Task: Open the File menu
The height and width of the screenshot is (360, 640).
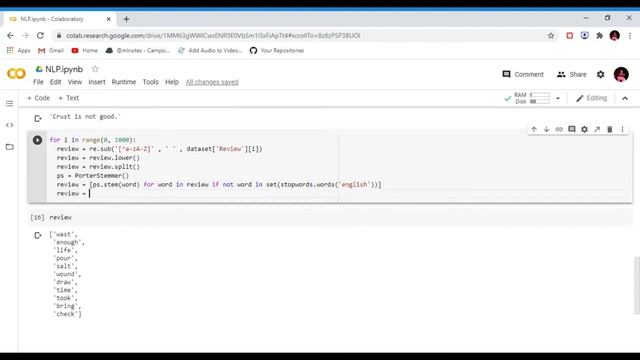Action: pyautogui.click(x=38, y=82)
